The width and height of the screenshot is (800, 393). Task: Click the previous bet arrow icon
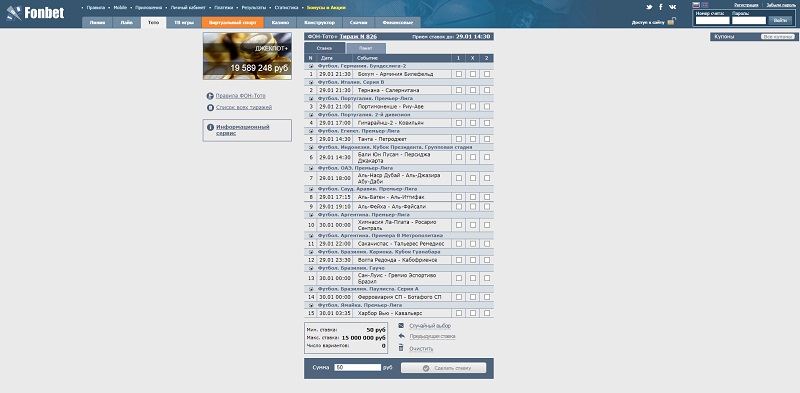pyautogui.click(x=401, y=336)
